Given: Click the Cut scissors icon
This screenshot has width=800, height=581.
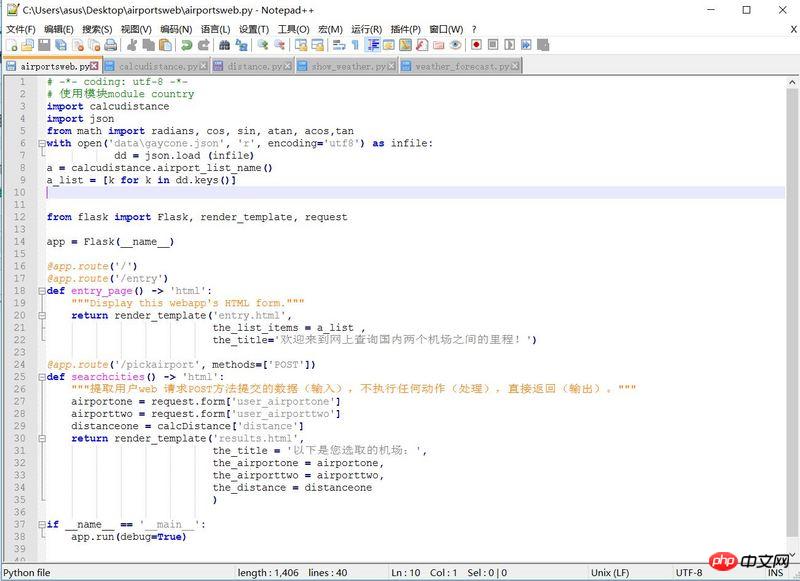Looking at the screenshot, I should (x=132, y=45).
